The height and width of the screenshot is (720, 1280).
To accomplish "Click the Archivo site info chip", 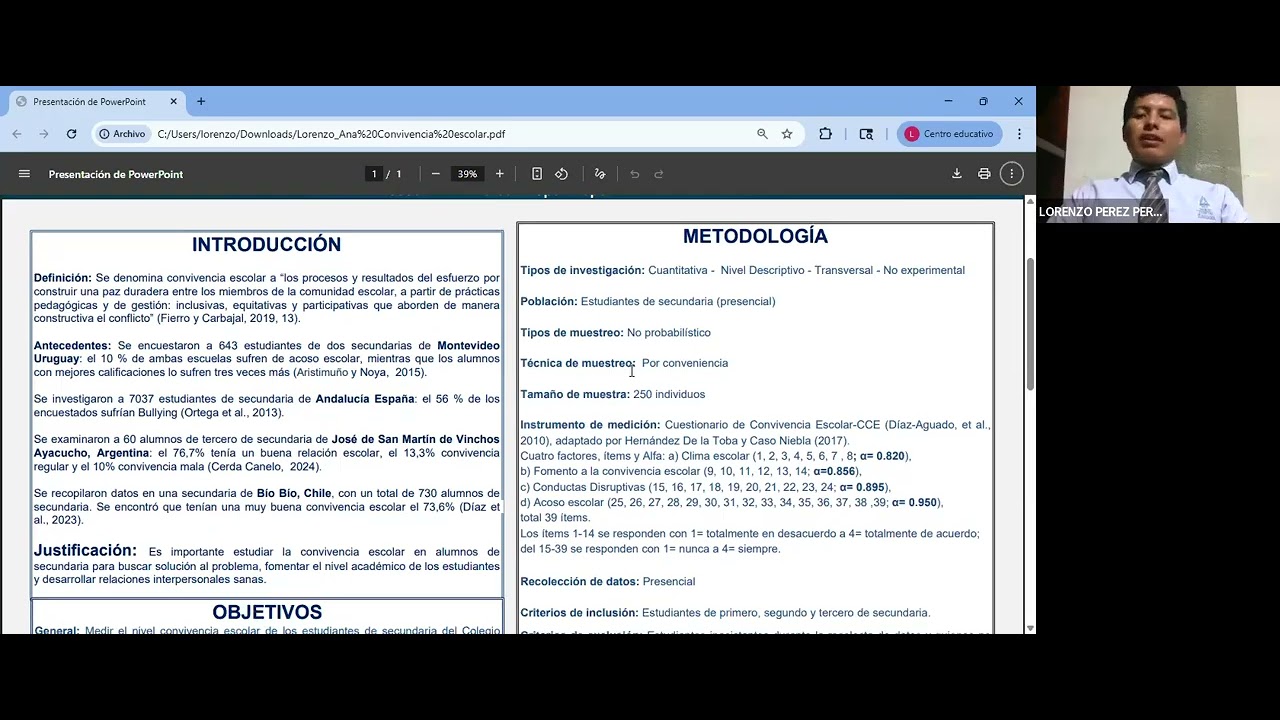I will click(x=123, y=134).
